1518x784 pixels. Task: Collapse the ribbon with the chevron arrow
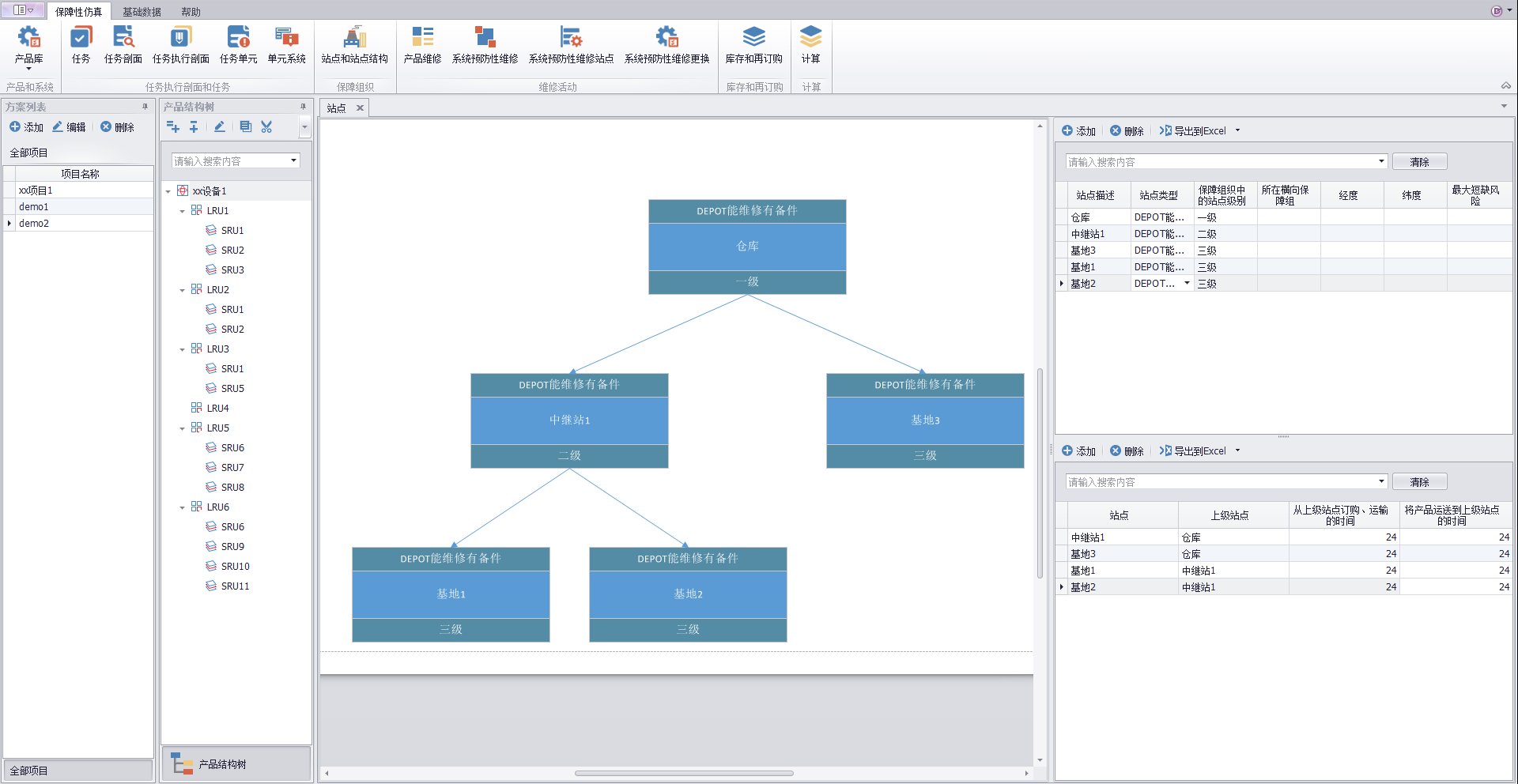point(1505,86)
